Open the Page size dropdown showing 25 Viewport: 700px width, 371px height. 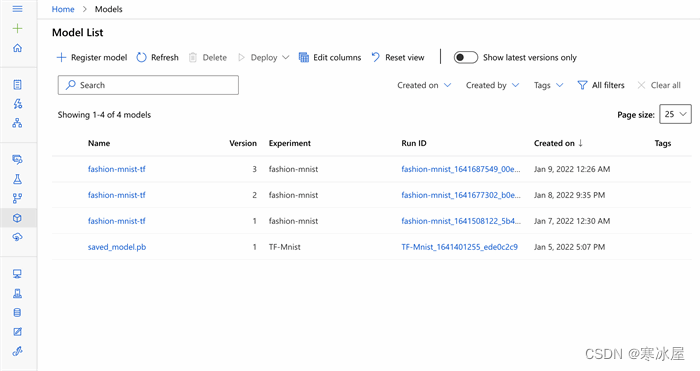click(675, 114)
